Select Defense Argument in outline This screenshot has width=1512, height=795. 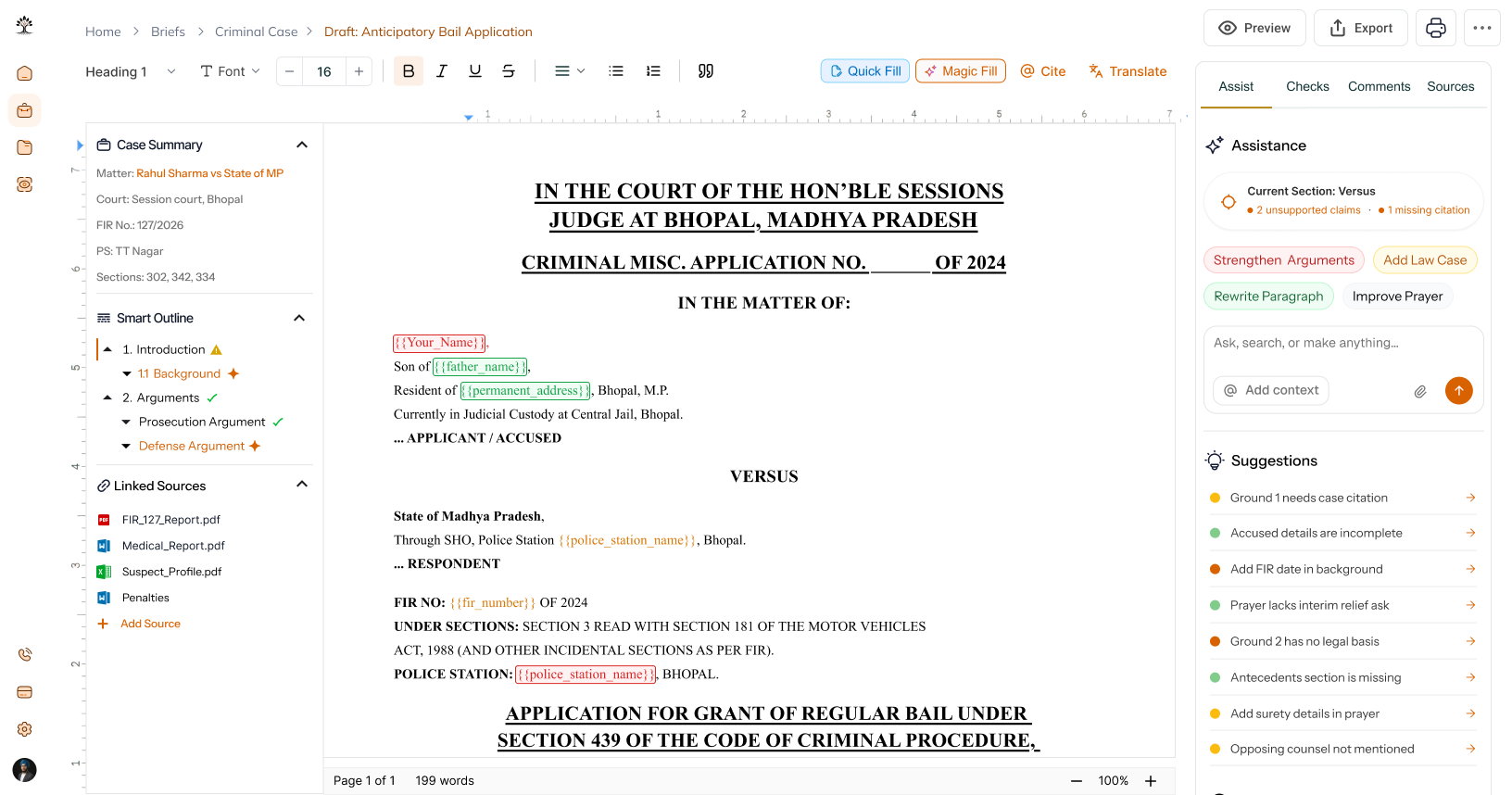[192, 446]
